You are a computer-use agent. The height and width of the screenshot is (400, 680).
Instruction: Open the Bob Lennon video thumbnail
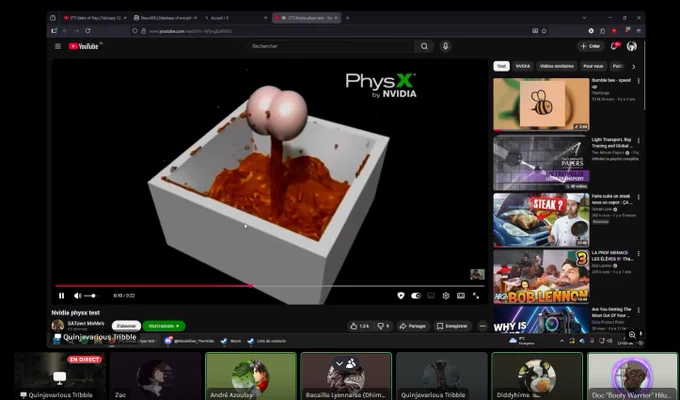541,276
